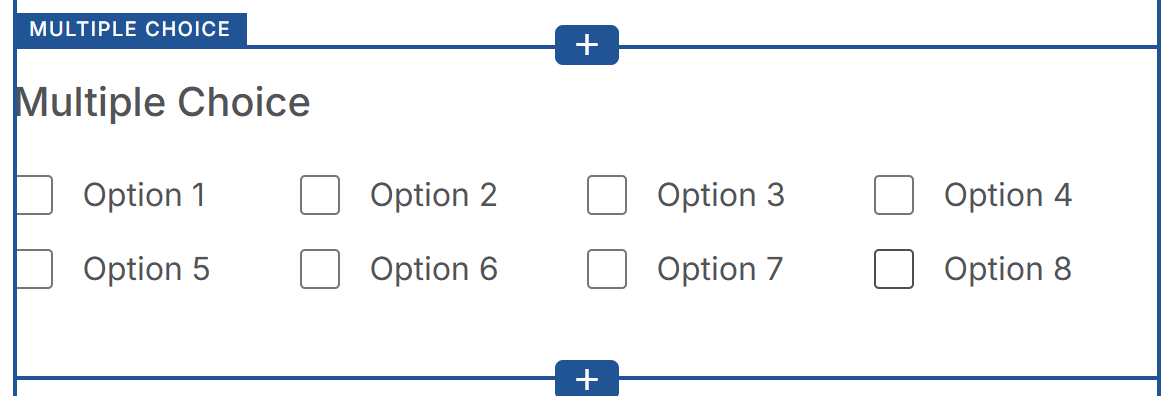Mark the Option 6 checkbox
This screenshot has height=396, width=1163.
320,268
